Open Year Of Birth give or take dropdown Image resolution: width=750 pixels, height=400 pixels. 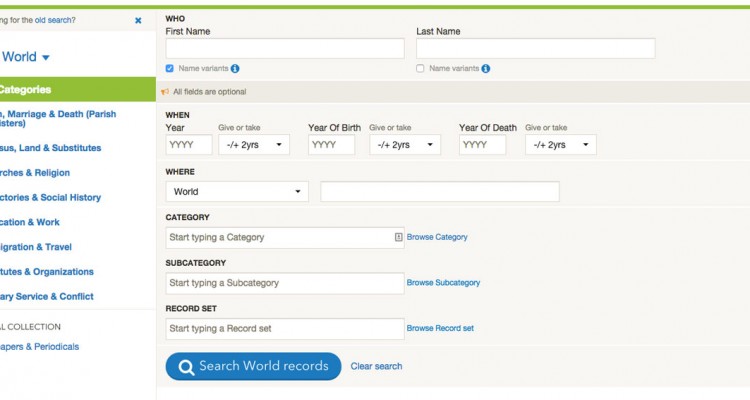[x=405, y=145]
